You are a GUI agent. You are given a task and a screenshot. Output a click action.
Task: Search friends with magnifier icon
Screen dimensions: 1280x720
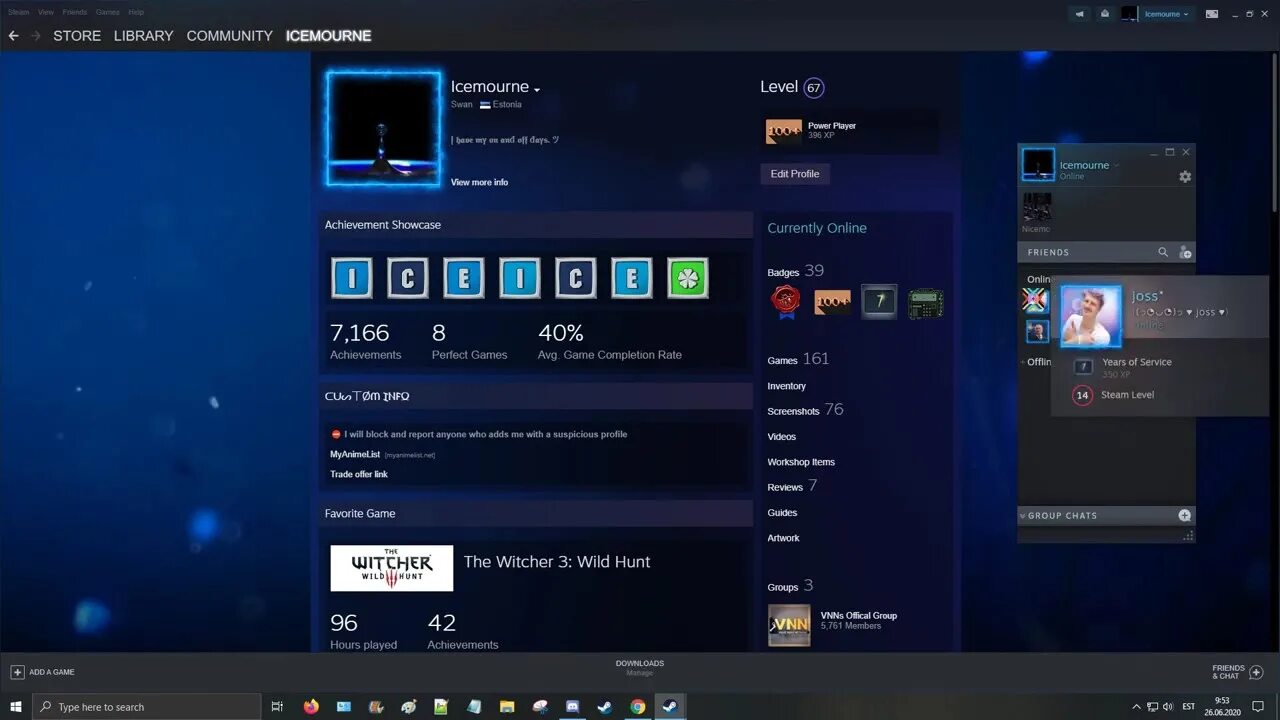pos(1163,252)
